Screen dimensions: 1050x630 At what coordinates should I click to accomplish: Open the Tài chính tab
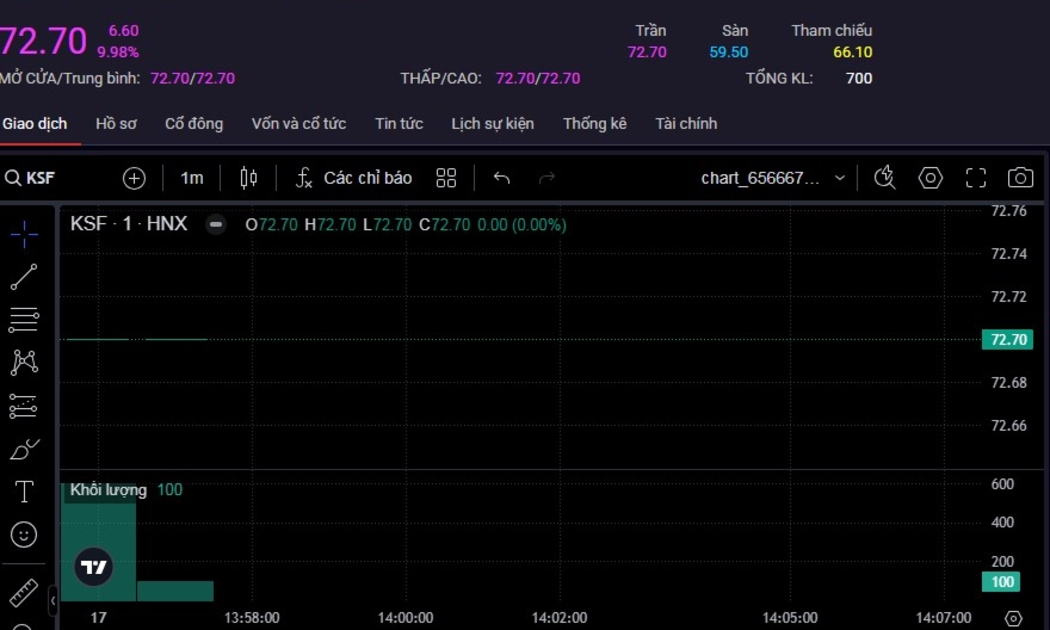point(686,124)
